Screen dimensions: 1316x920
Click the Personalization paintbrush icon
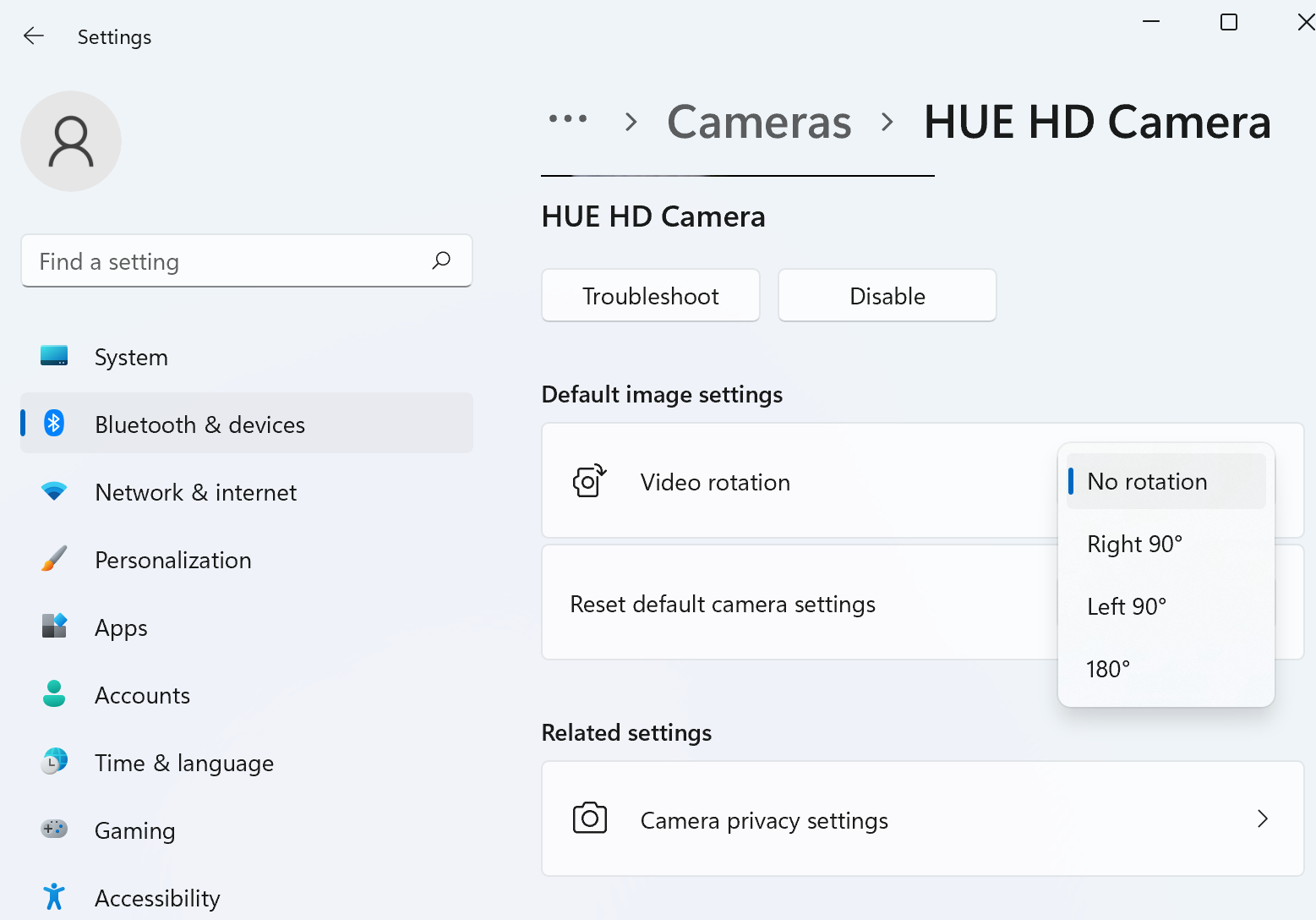click(54, 558)
